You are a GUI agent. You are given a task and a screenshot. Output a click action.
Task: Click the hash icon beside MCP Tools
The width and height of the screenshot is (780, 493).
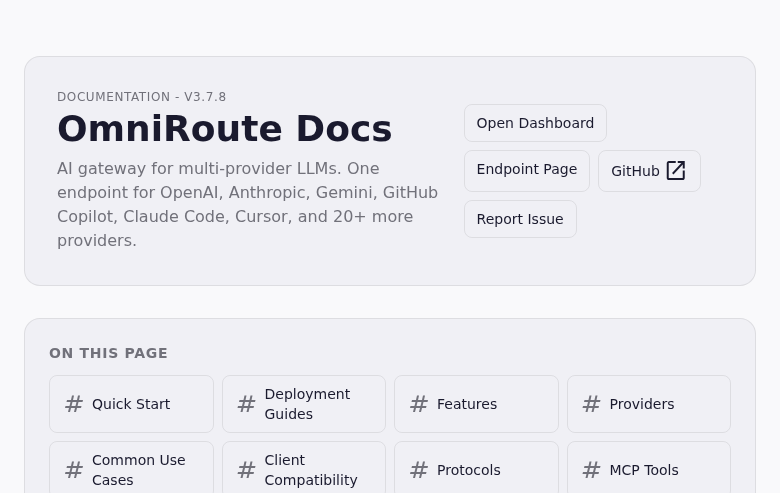pos(591,470)
